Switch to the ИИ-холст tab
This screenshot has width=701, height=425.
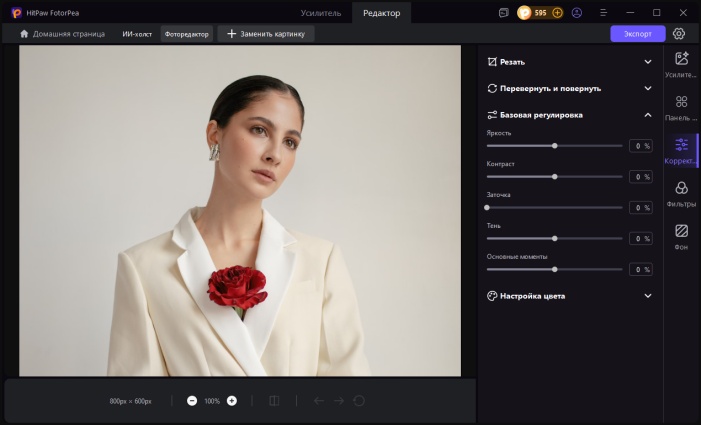pyautogui.click(x=137, y=33)
